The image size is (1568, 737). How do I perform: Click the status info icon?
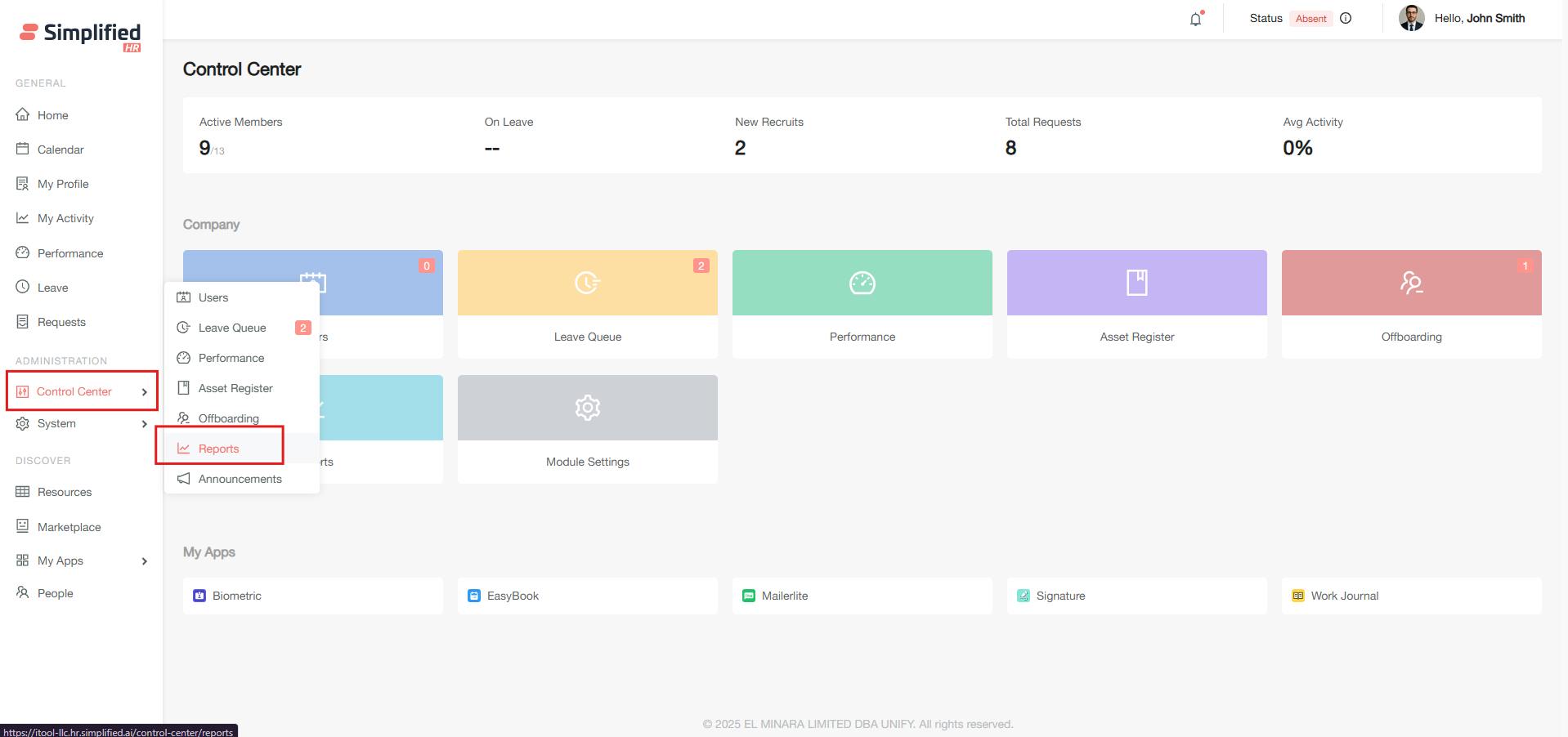pos(1346,18)
